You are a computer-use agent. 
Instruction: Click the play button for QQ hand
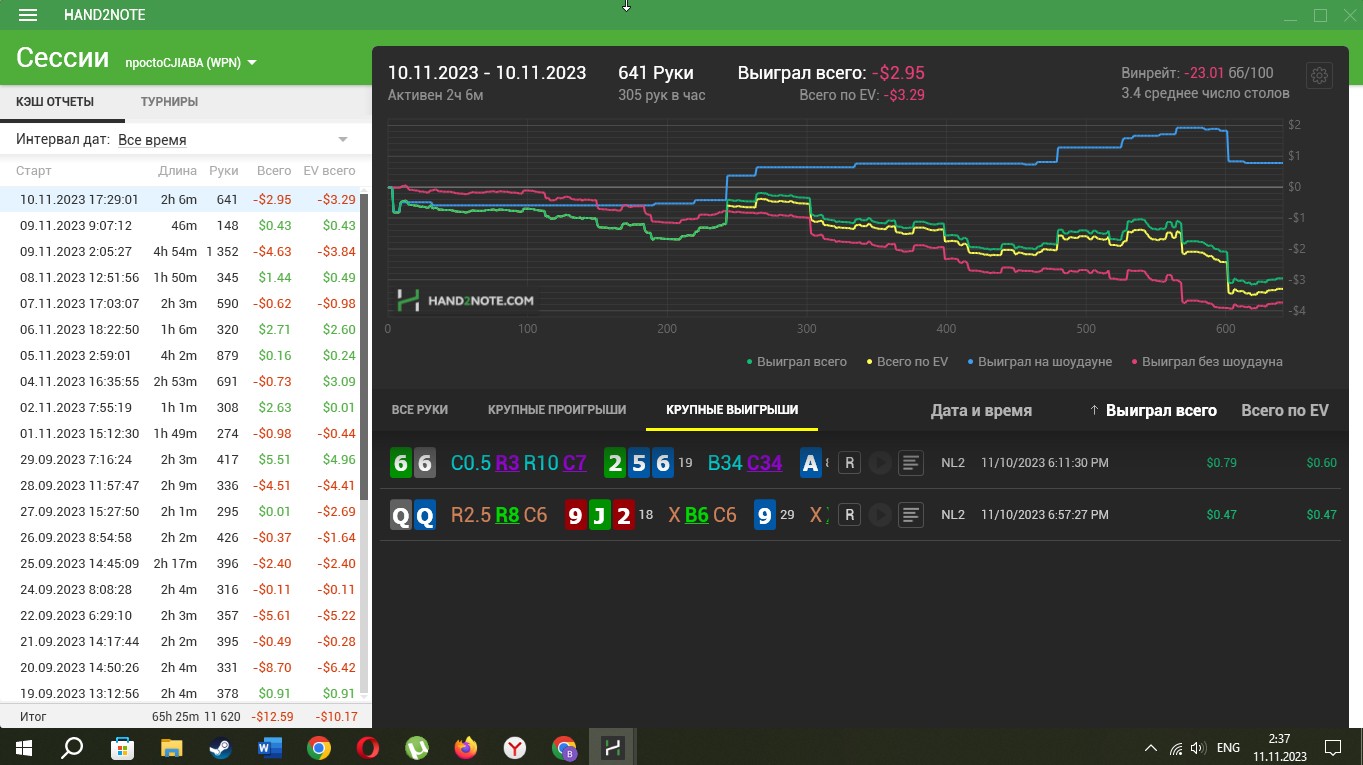[880, 515]
